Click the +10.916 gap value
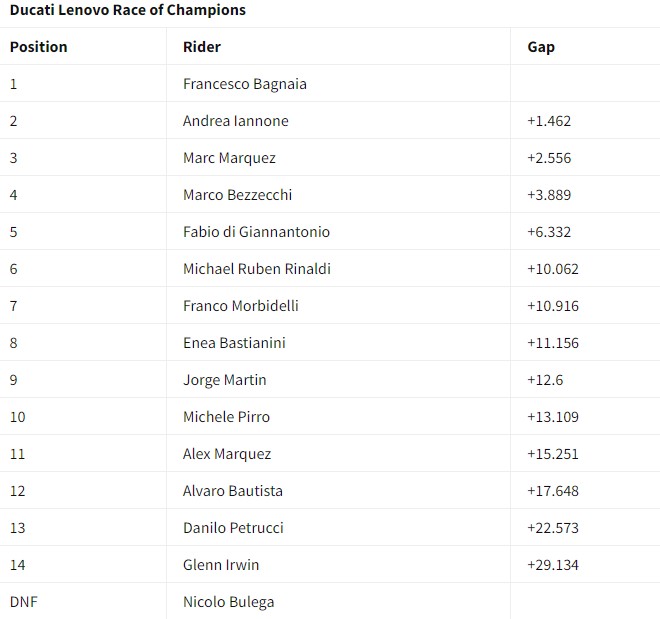Image resolution: width=660 pixels, height=619 pixels. click(553, 306)
